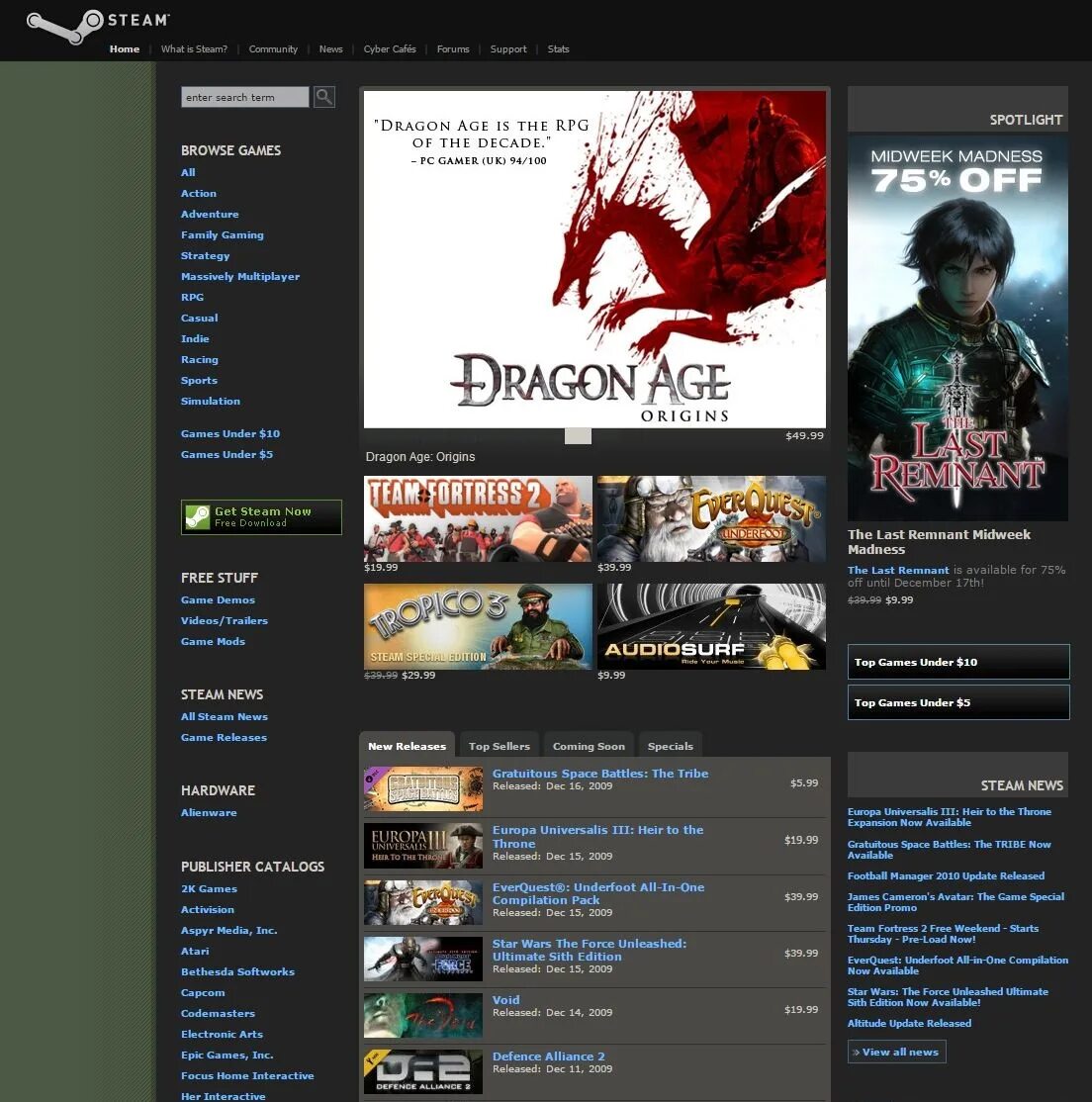
Task: Click 'The Last Remnant' blue text link
Action: click(x=898, y=570)
